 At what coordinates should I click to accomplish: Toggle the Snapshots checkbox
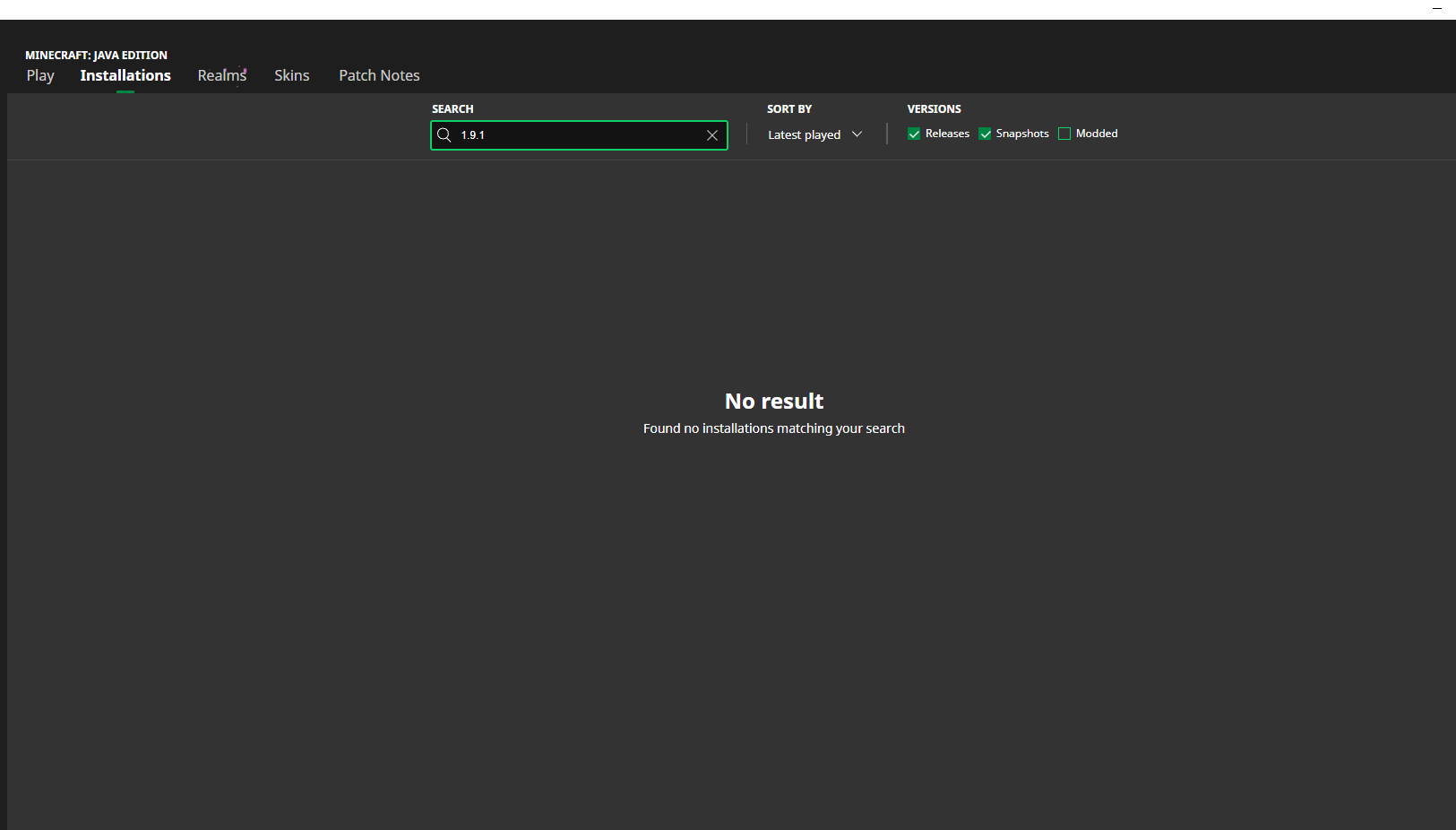pyautogui.click(x=985, y=134)
